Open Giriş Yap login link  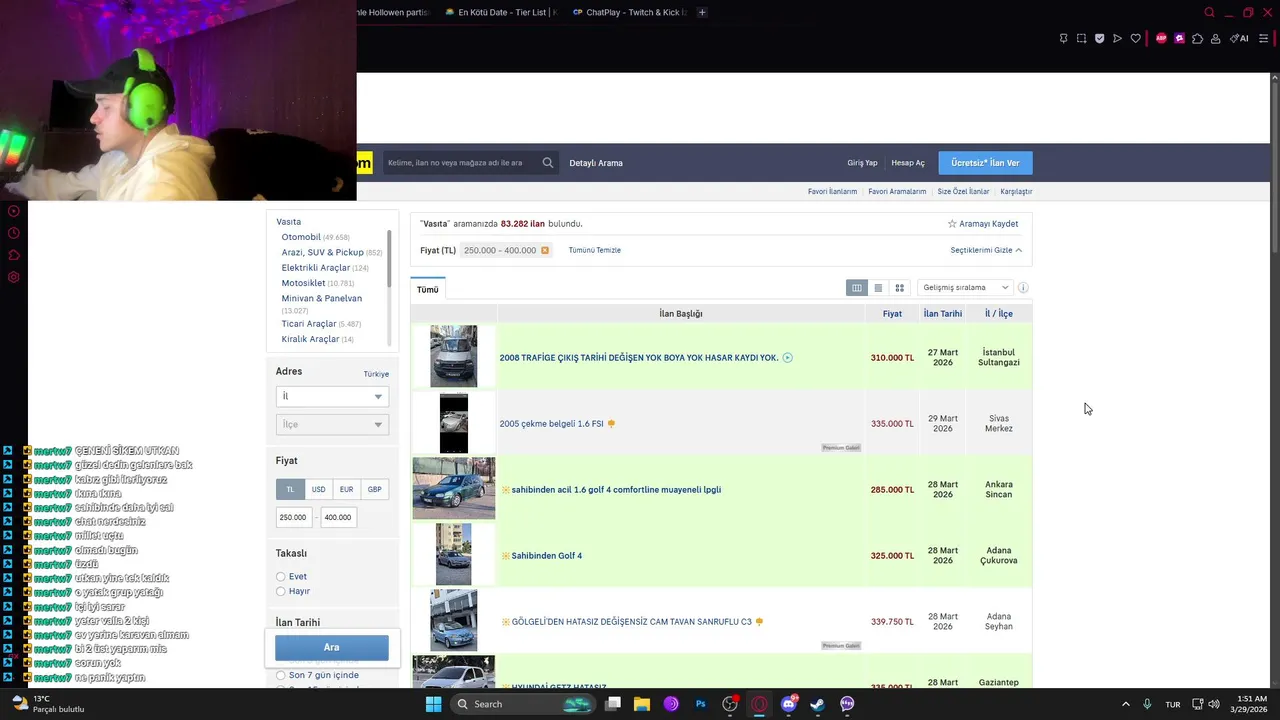(x=862, y=163)
